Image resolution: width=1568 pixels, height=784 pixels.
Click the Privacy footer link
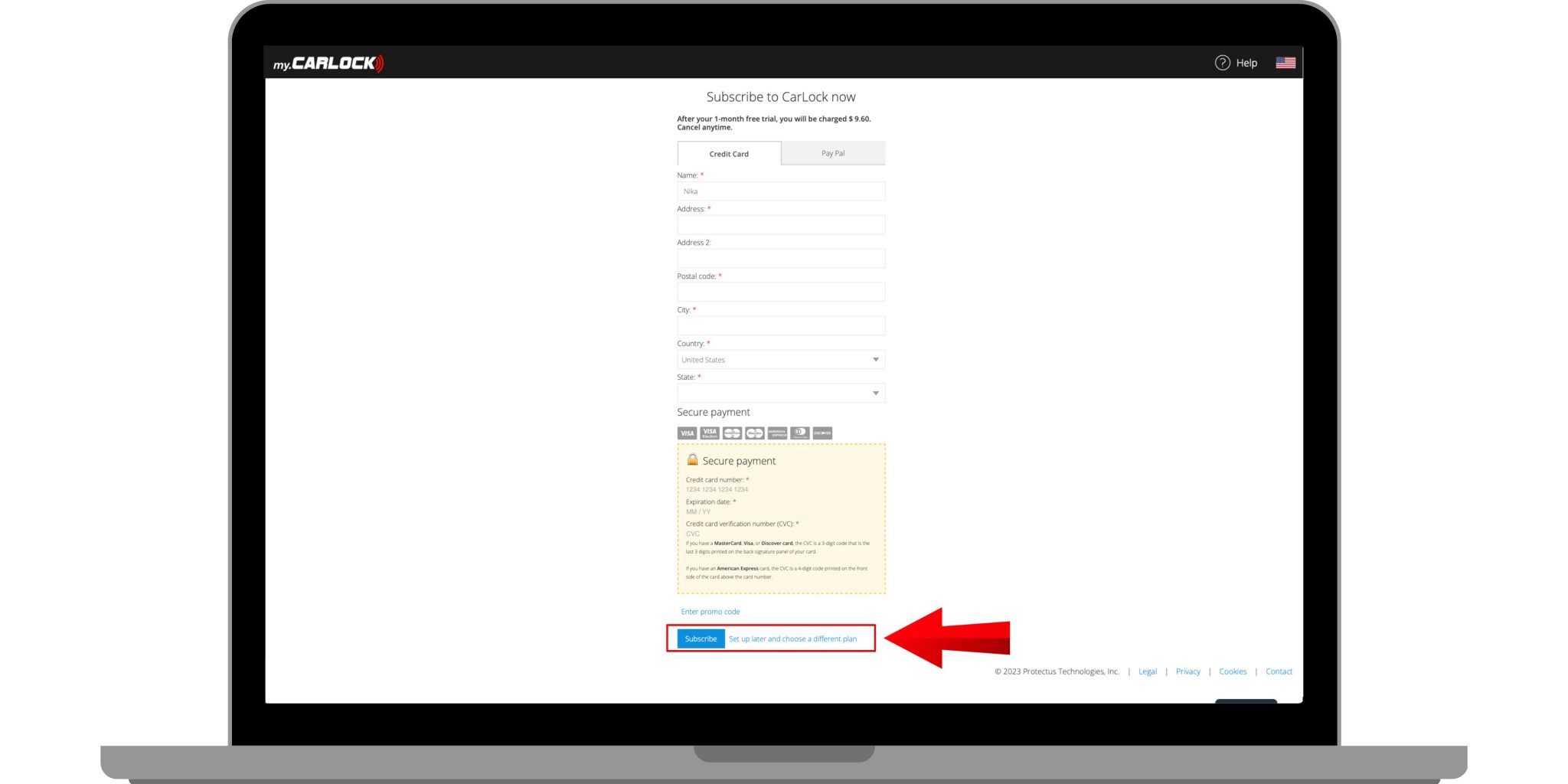pyautogui.click(x=1187, y=671)
